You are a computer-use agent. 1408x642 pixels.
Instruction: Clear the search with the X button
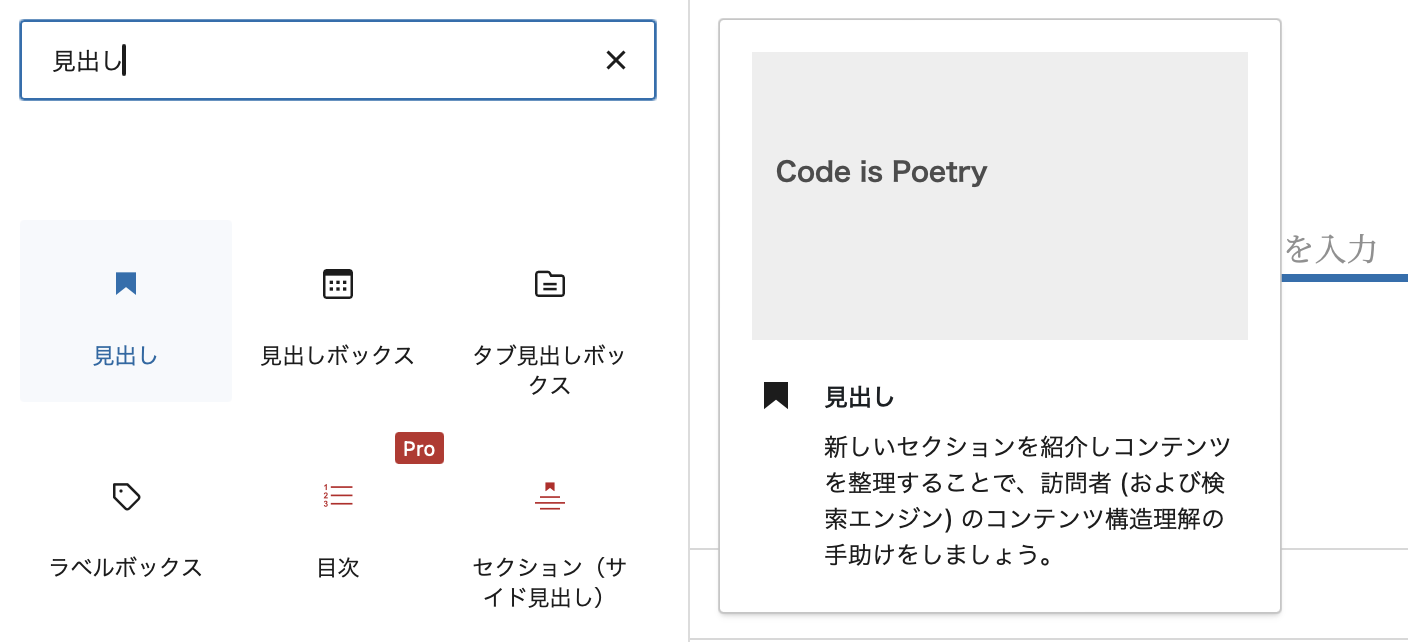[616, 61]
